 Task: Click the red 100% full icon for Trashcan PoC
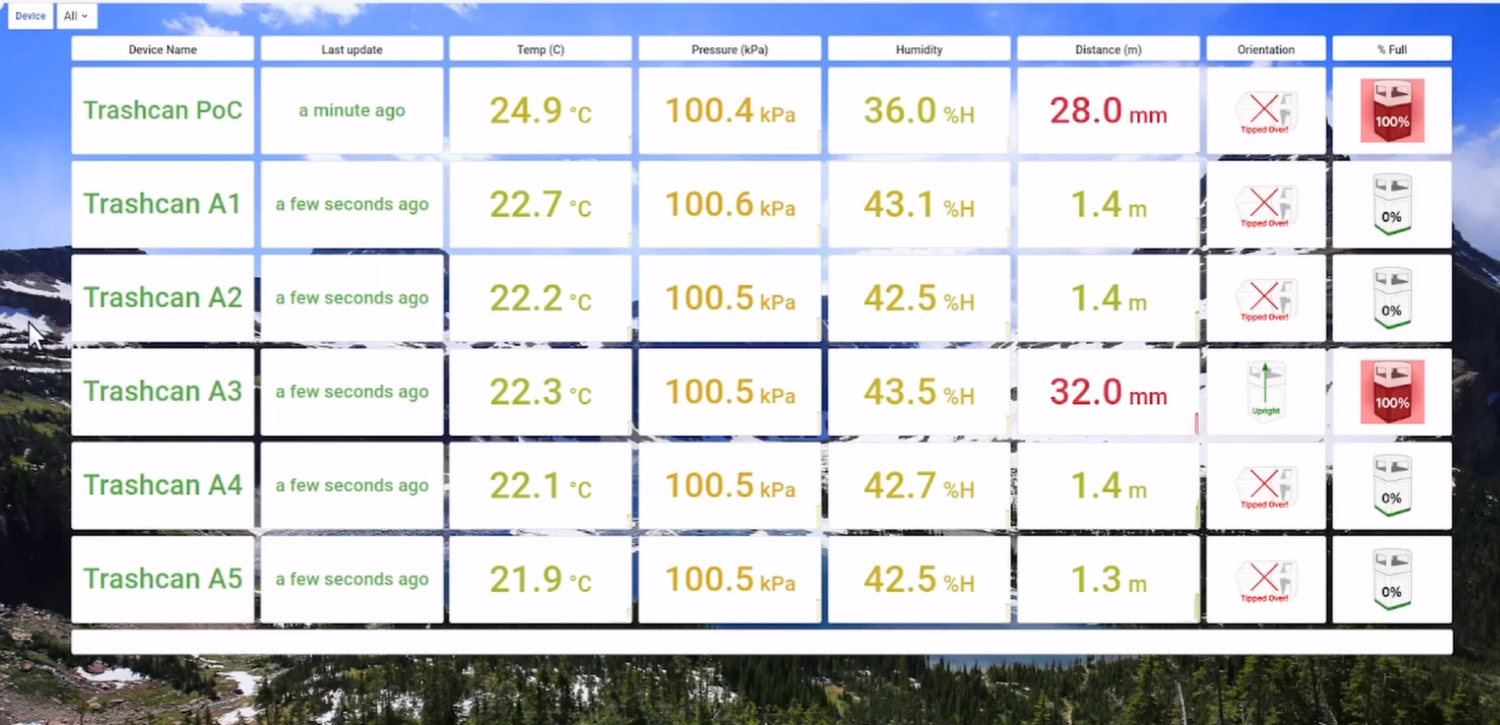pyautogui.click(x=1392, y=110)
